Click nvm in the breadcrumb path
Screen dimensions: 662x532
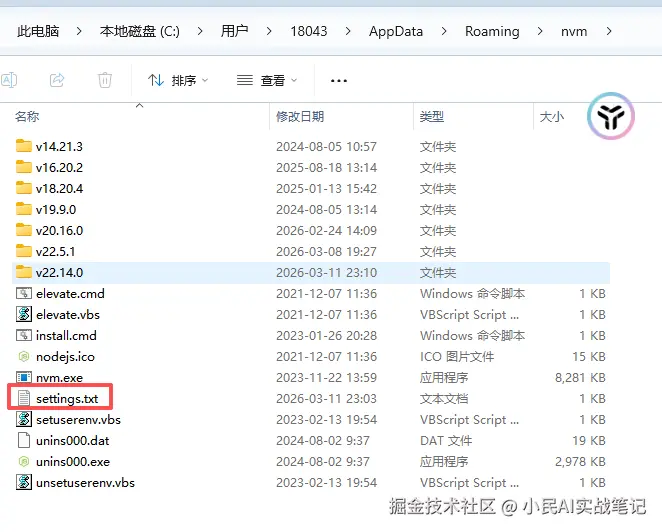pos(574,31)
